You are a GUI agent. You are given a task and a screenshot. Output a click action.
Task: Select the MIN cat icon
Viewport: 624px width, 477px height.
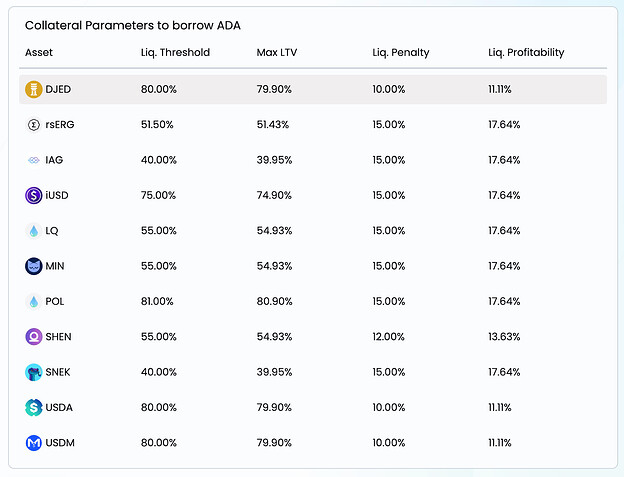[x=34, y=266]
